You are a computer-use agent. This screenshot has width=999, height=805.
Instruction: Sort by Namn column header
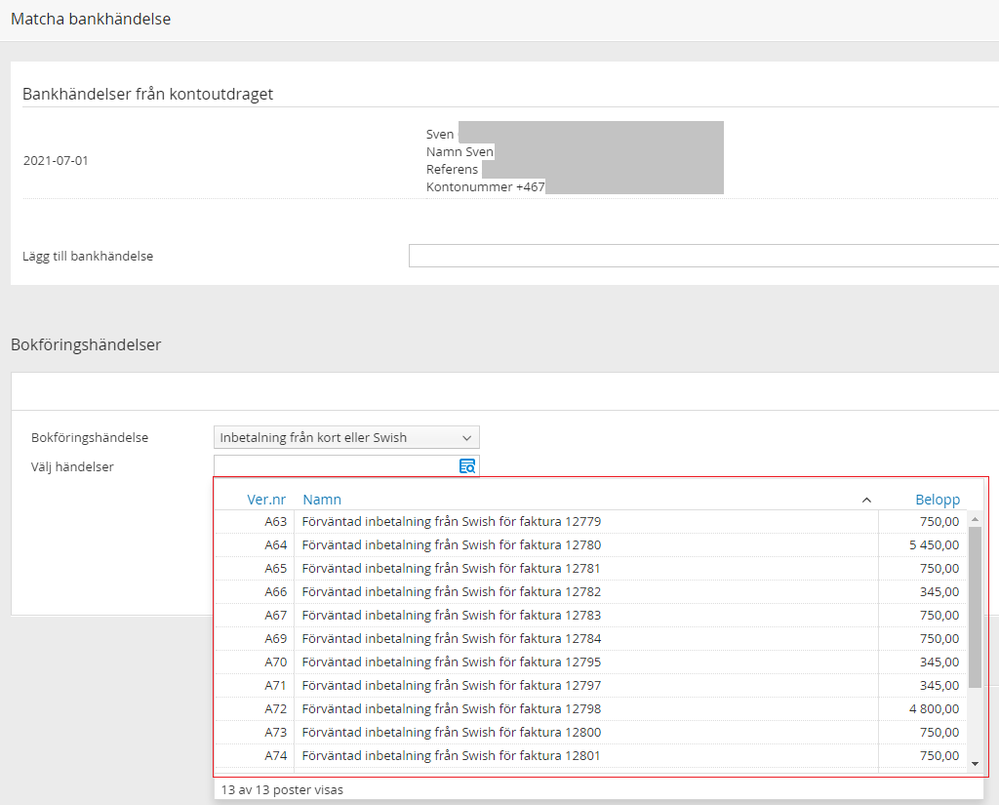coord(322,499)
